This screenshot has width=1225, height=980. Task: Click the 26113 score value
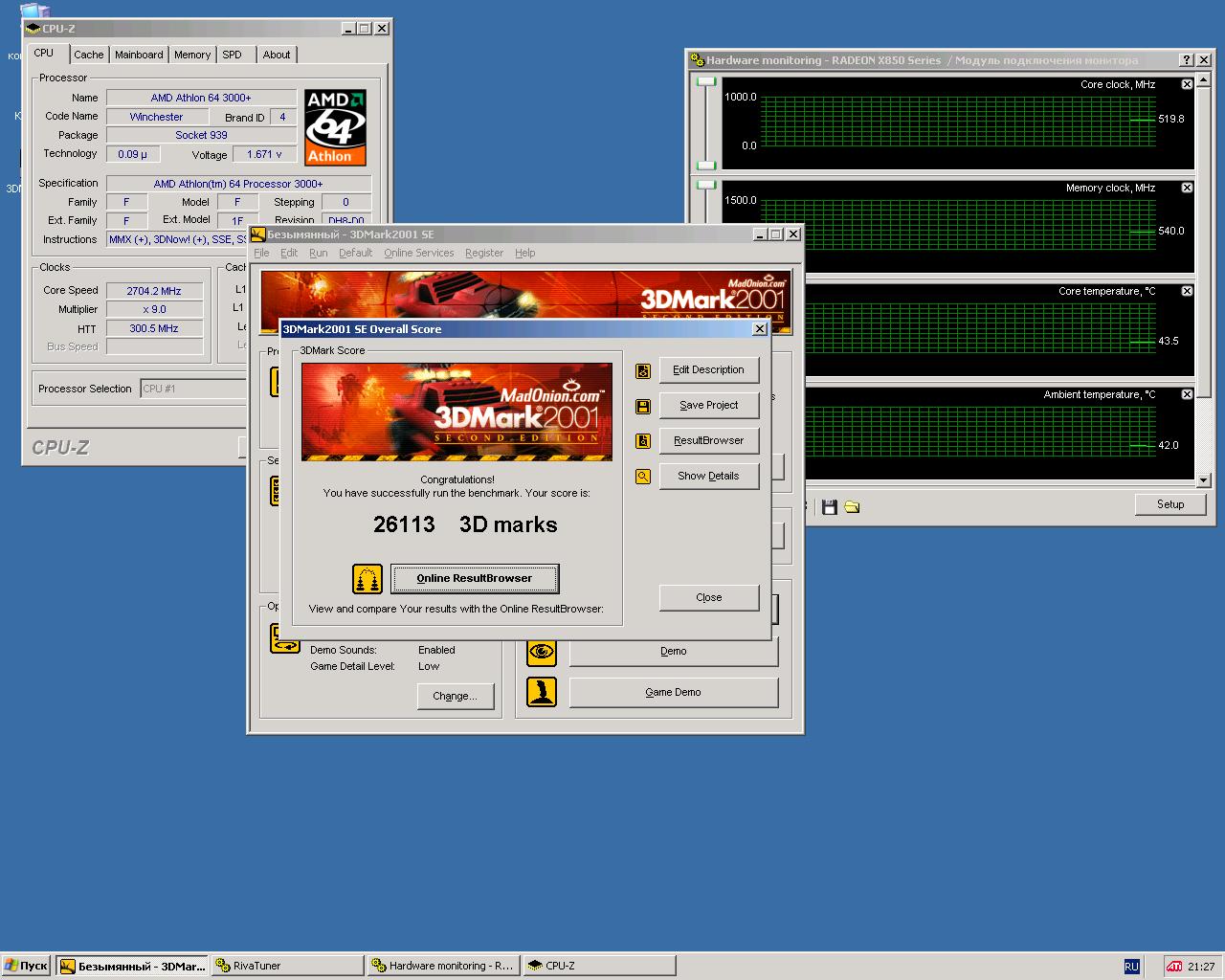[x=404, y=524]
